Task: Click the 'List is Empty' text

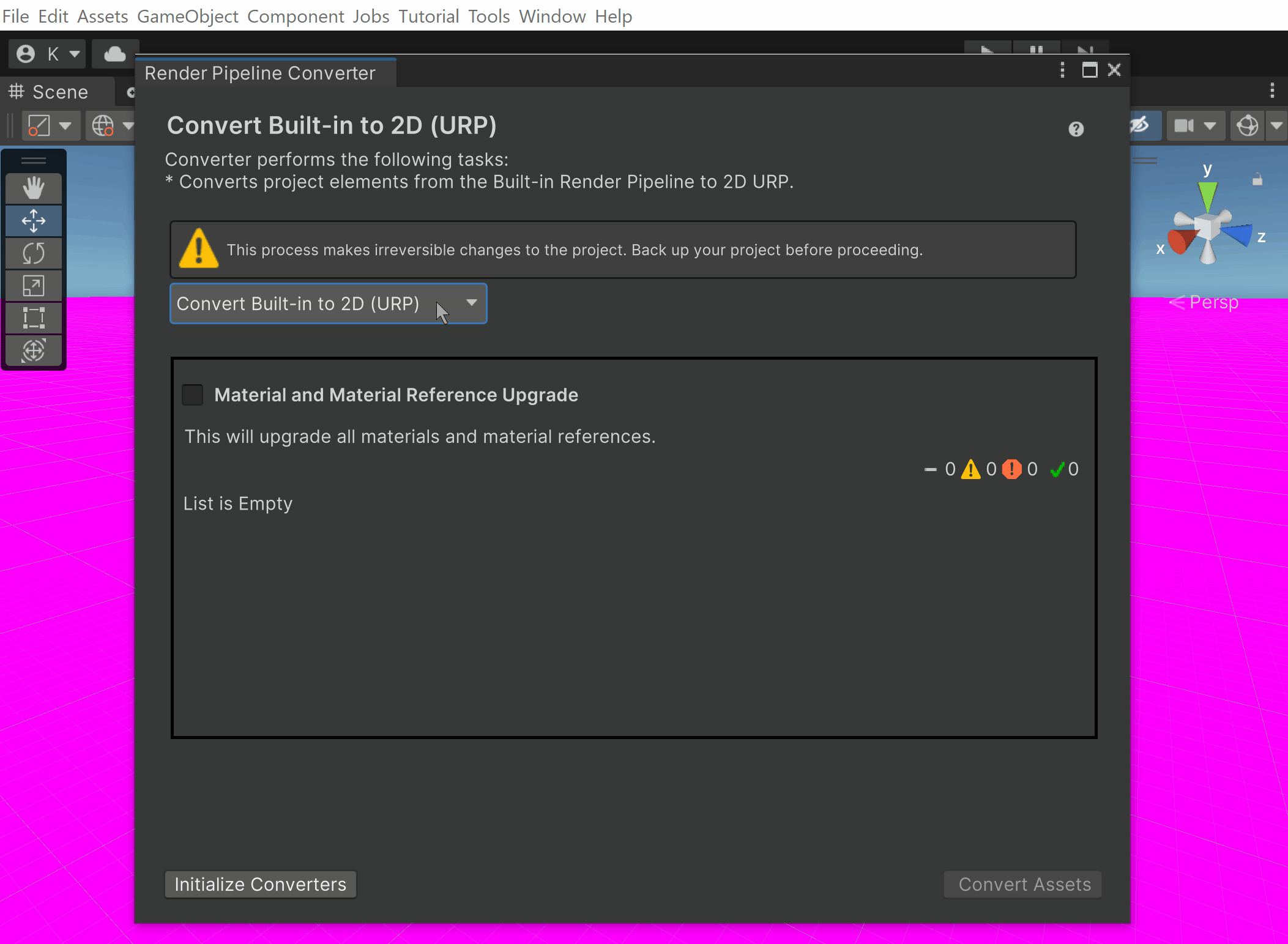Action: [238, 504]
